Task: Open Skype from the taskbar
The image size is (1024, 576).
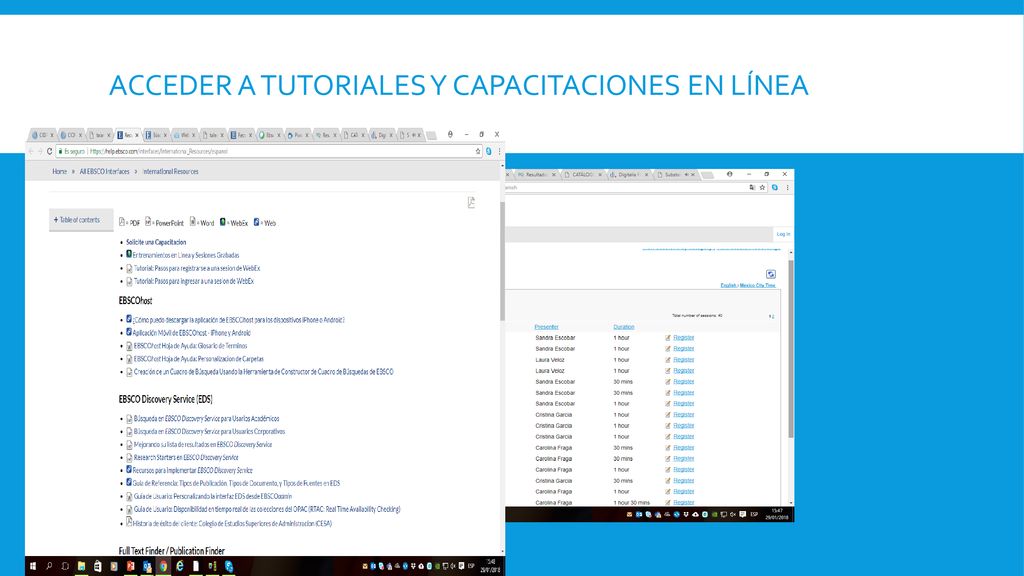Action: pos(229,566)
